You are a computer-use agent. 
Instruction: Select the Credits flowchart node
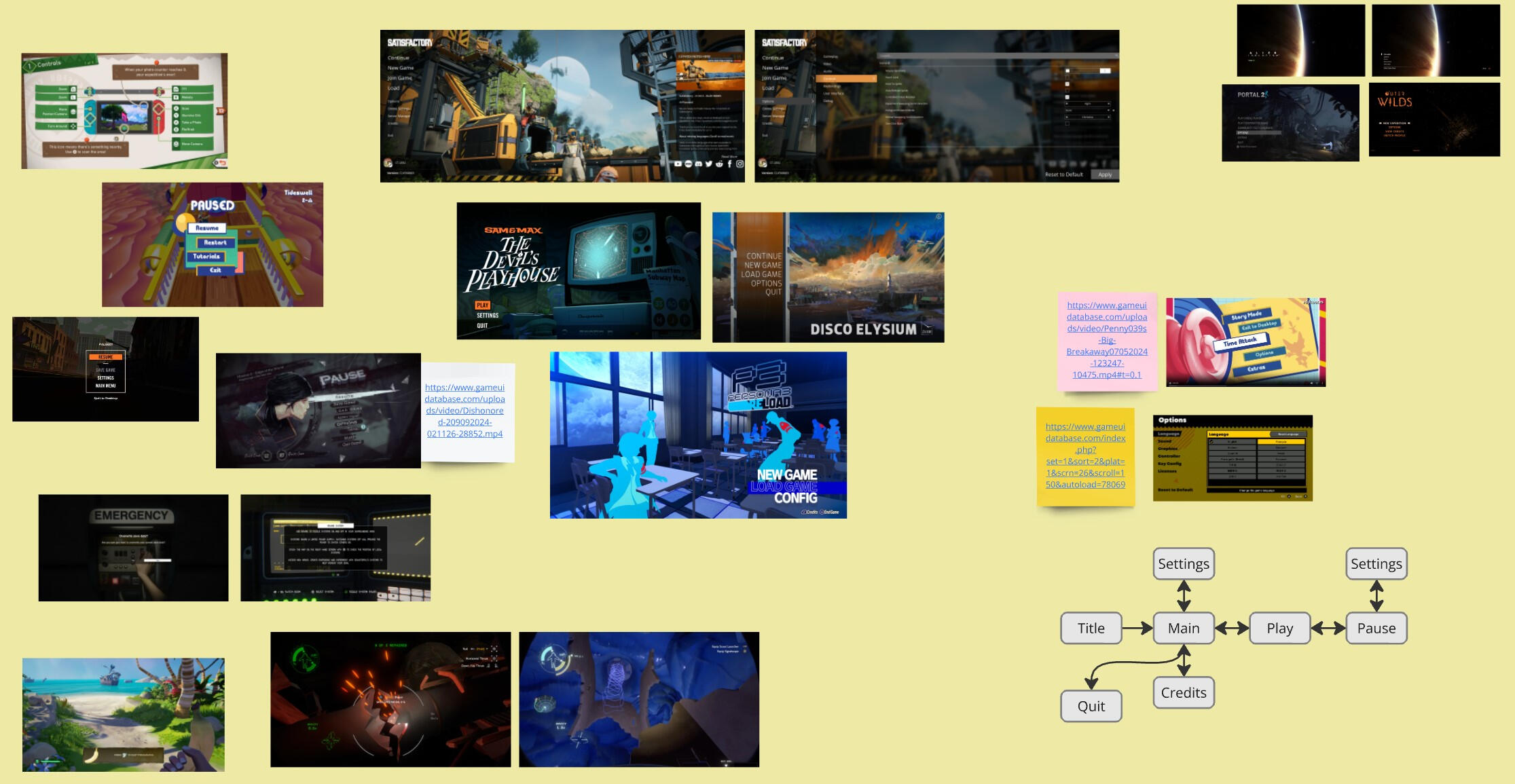(1183, 693)
